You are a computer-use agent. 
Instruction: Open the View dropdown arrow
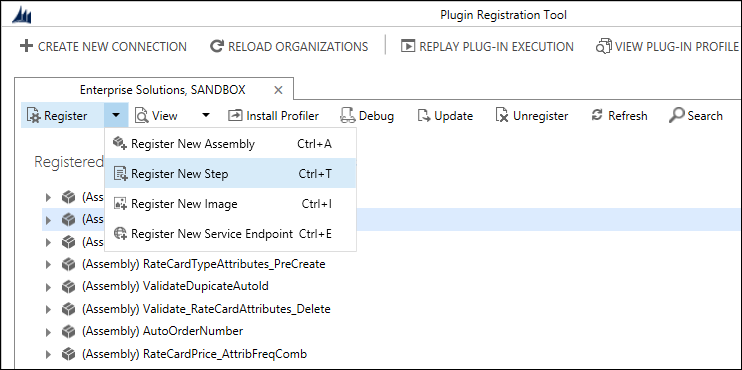click(205, 115)
